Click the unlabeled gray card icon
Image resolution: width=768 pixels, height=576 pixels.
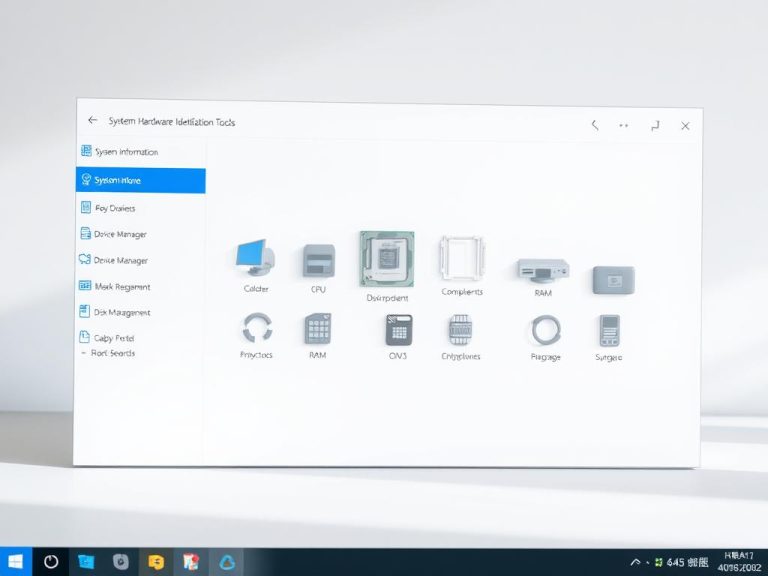tap(613, 280)
